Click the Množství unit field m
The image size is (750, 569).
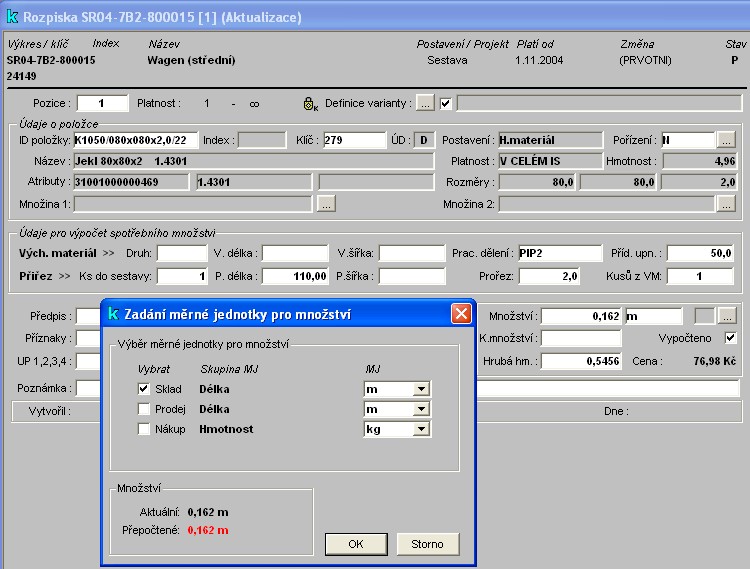coord(654,316)
